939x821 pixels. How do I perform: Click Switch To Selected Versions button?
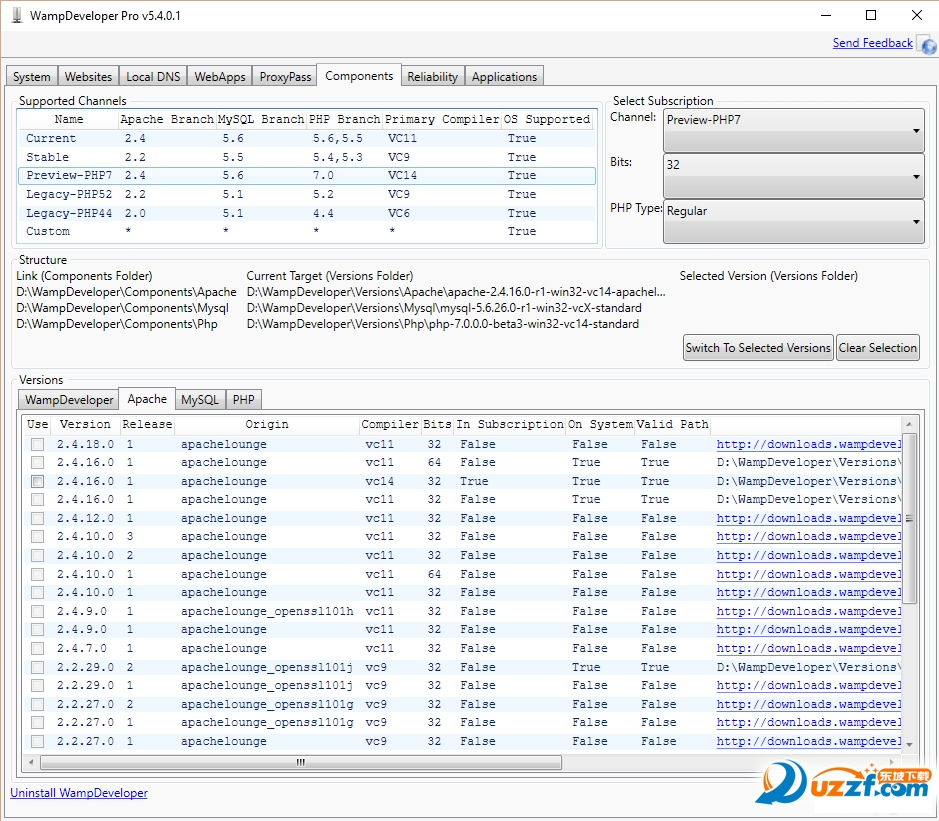(x=758, y=348)
